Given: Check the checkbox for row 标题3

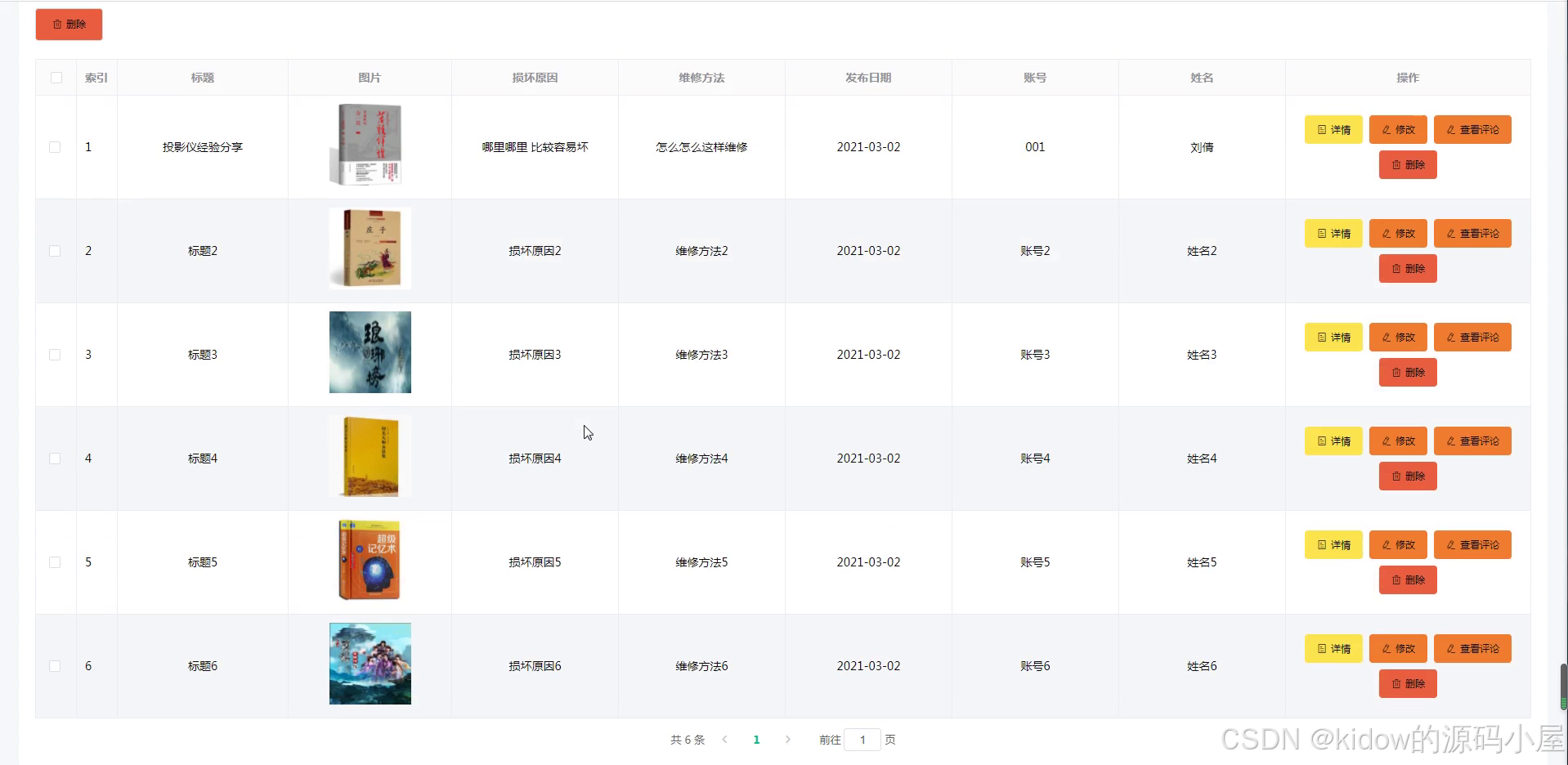Looking at the screenshot, I should tap(55, 355).
